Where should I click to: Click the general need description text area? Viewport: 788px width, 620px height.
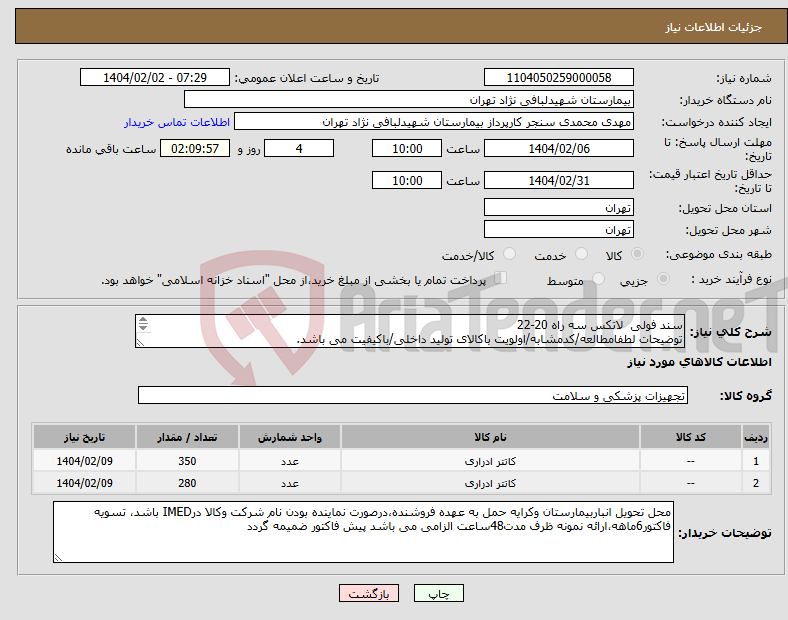(x=410, y=331)
